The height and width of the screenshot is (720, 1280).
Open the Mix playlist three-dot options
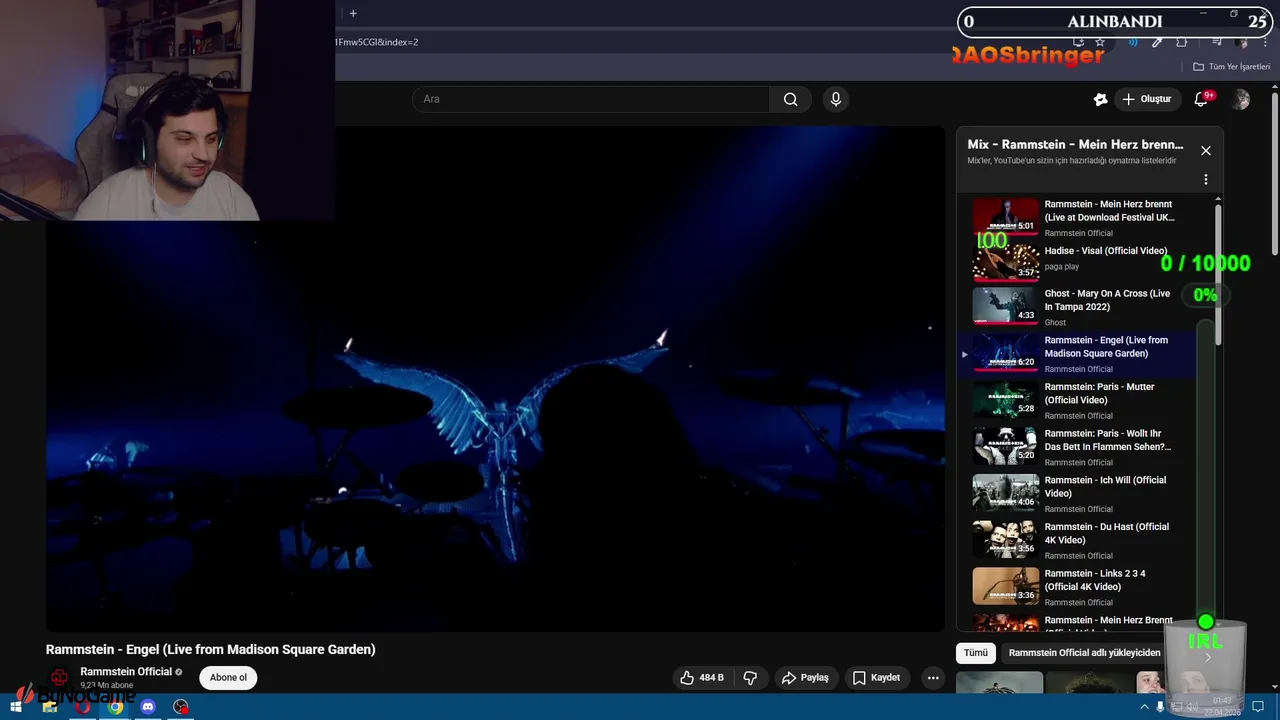[1206, 180]
